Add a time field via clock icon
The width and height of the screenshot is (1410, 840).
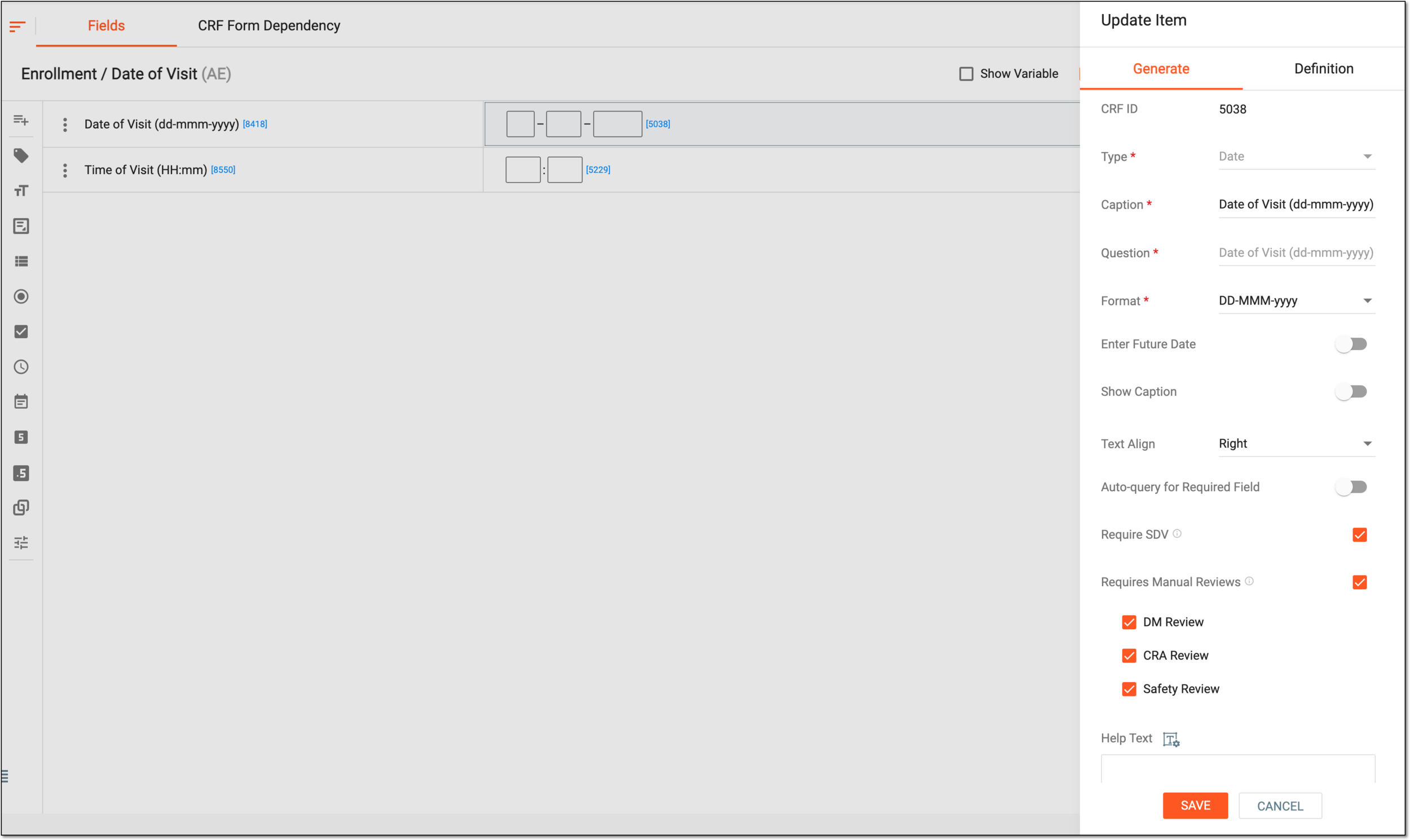21,367
